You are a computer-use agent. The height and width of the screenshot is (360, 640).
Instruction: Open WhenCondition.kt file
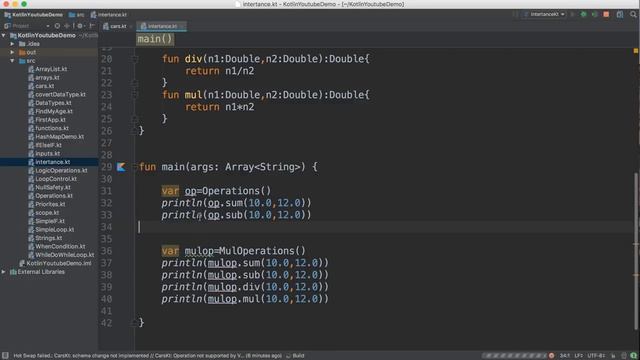pyautogui.click(x=60, y=247)
